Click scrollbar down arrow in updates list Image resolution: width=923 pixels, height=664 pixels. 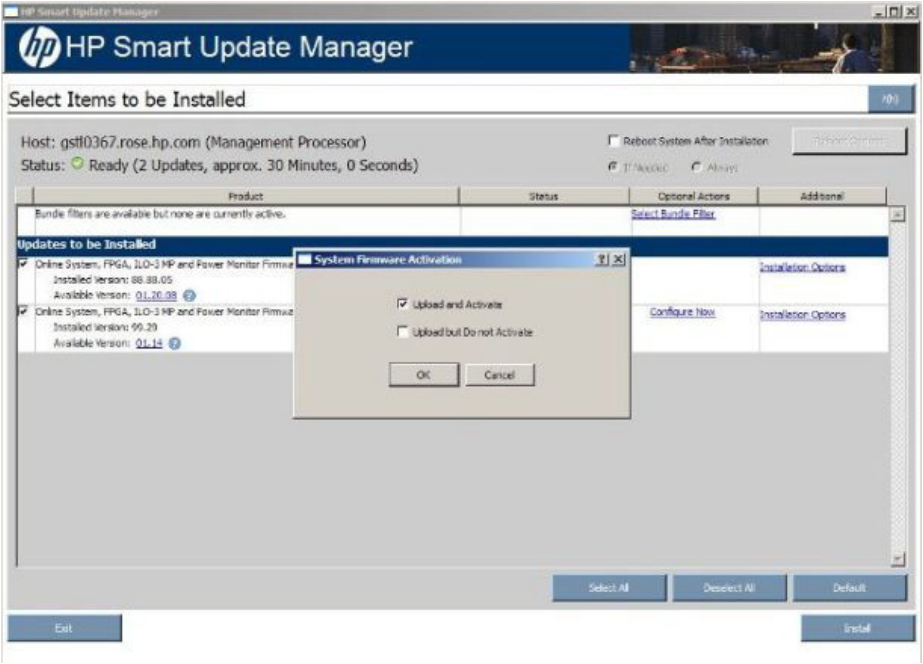[x=898, y=559]
